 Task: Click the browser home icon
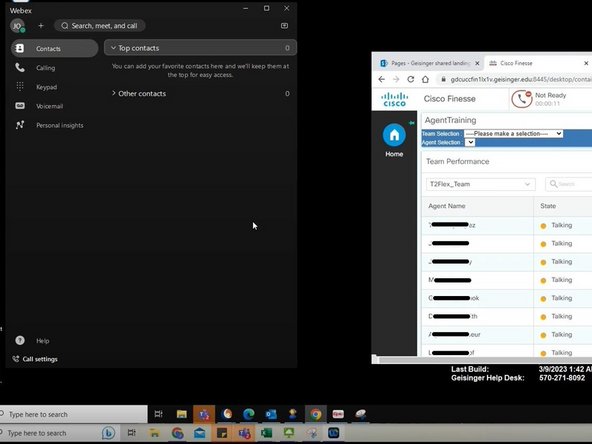[x=426, y=79]
